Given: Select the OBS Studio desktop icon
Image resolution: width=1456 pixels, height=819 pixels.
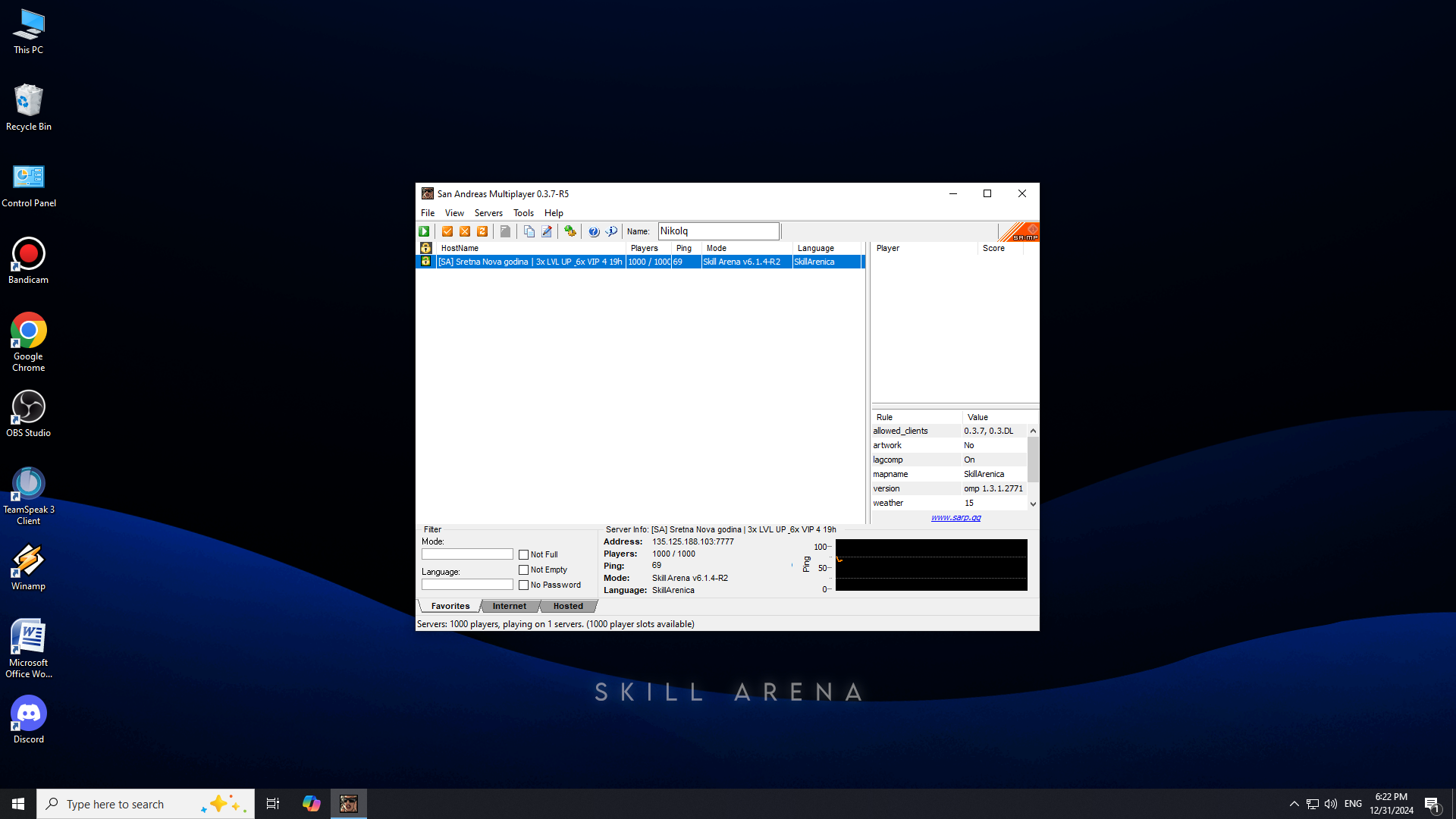Looking at the screenshot, I should point(29,414).
